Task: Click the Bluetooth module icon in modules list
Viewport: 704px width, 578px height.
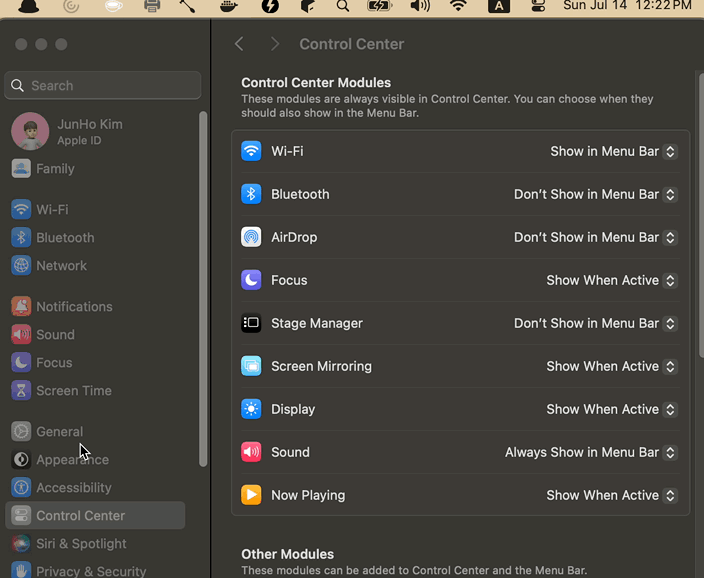Action: (251, 194)
